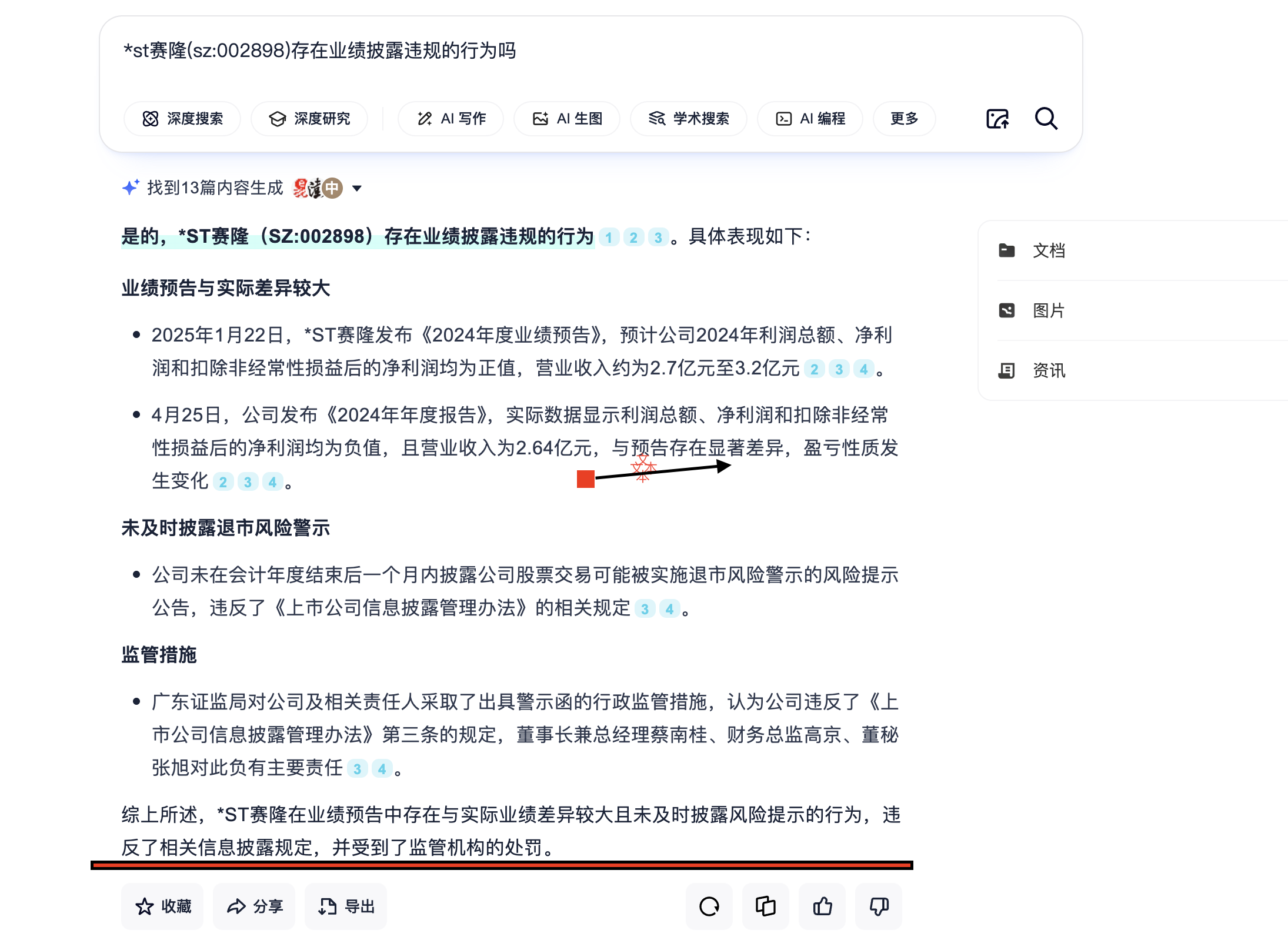Open the AI 编程 tool
This screenshot has height=937, width=1288.
pyautogui.click(x=810, y=119)
